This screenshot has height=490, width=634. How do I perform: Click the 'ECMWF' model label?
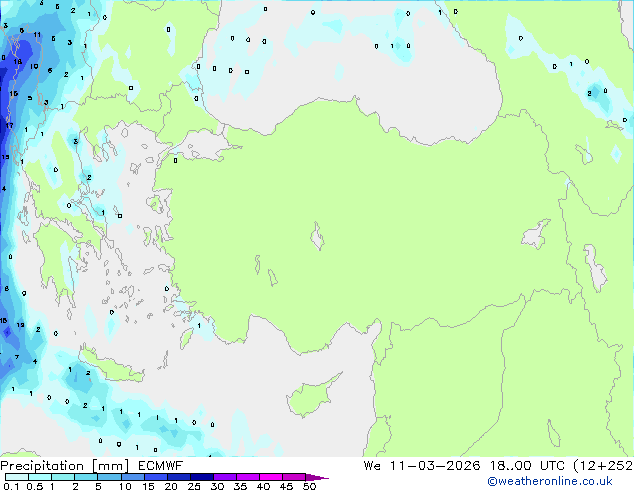[x=160, y=466]
